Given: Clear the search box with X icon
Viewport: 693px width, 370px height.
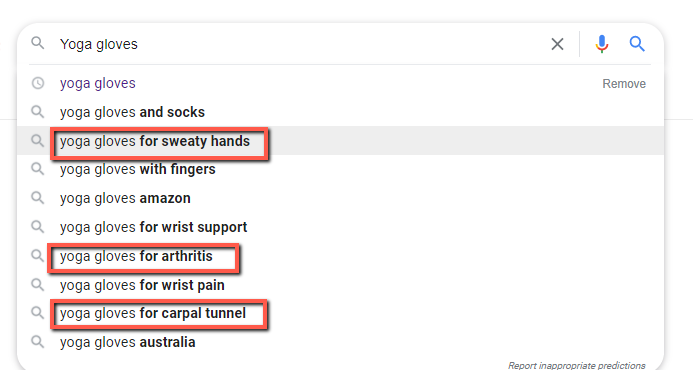Looking at the screenshot, I should pos(557,44).
